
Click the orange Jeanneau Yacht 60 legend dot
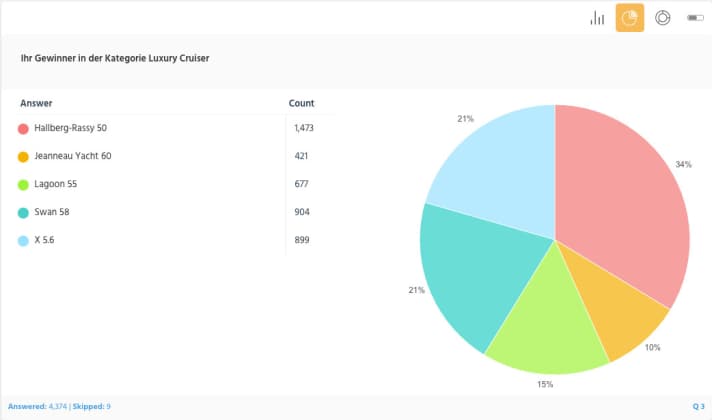click(23, 157)
